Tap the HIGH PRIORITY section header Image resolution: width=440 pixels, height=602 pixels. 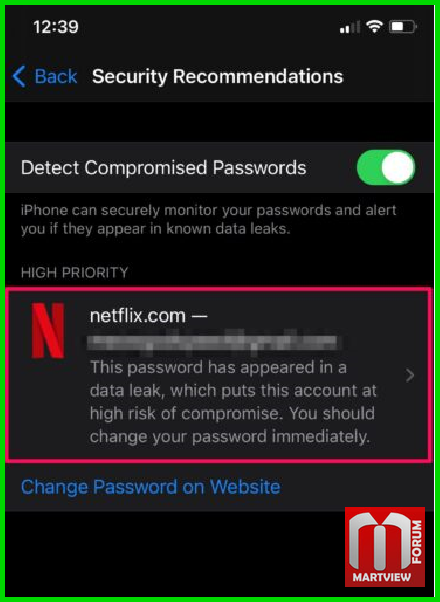74,273
